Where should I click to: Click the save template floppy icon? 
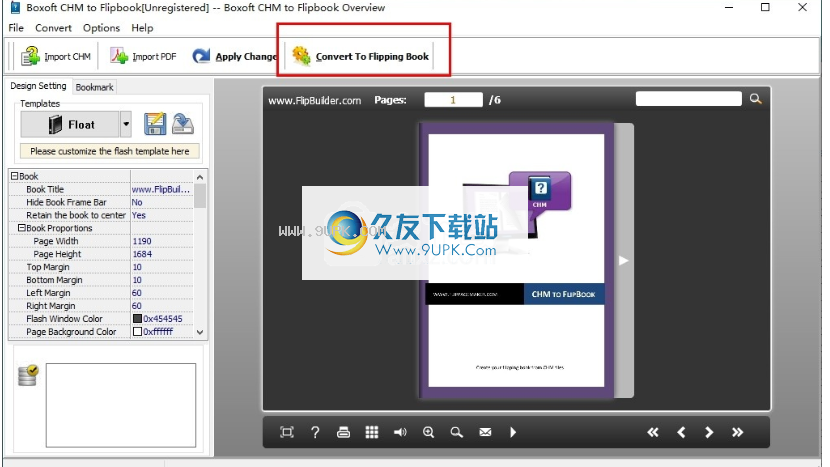pos(155,124)
